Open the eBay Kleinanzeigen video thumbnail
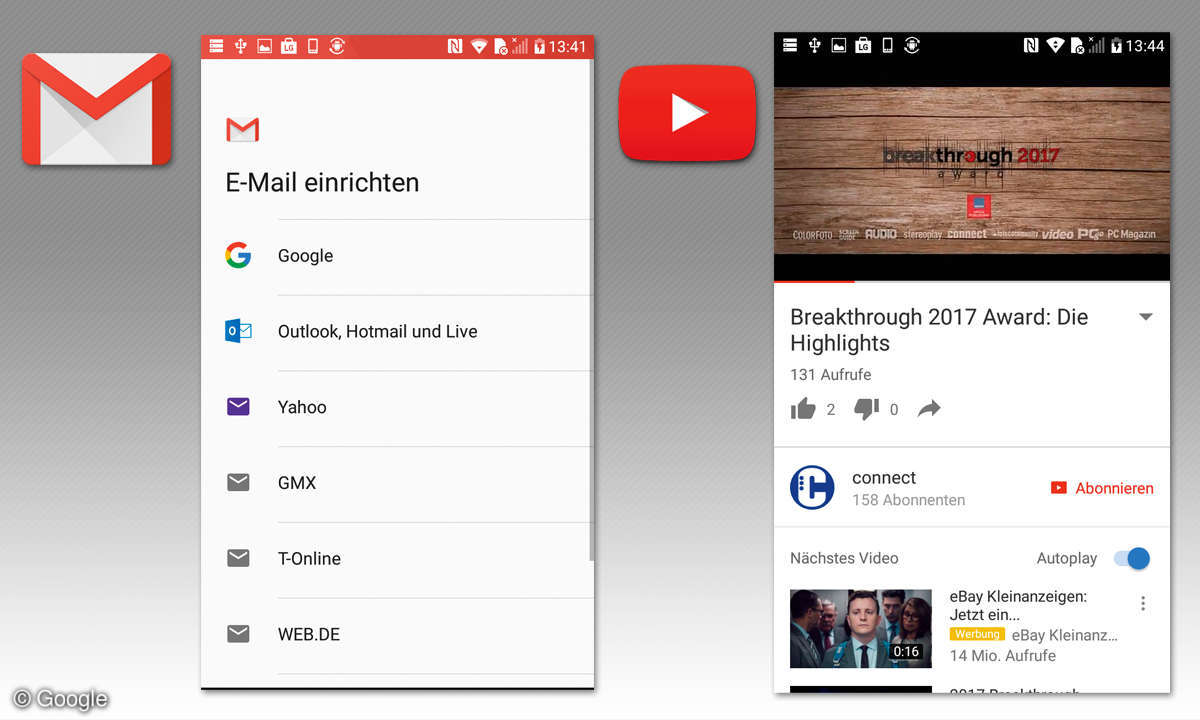The width and height of the screenshot is (1200, 720). coord(860,628)
